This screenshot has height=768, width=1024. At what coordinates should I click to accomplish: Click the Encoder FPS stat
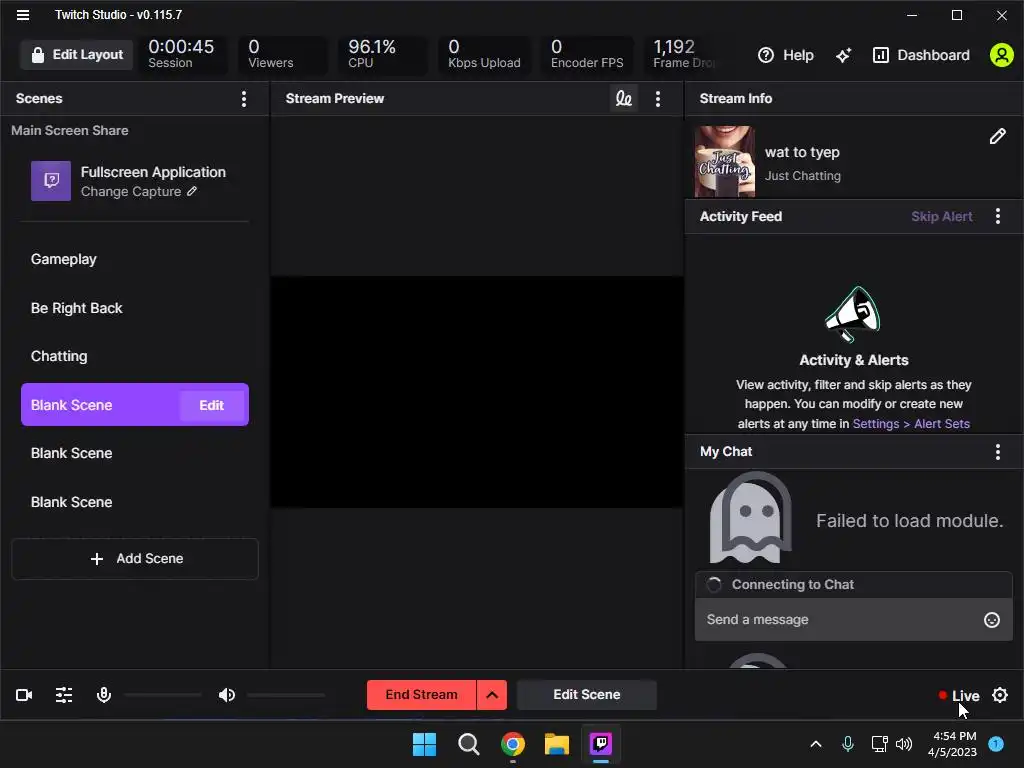[586, 54]
